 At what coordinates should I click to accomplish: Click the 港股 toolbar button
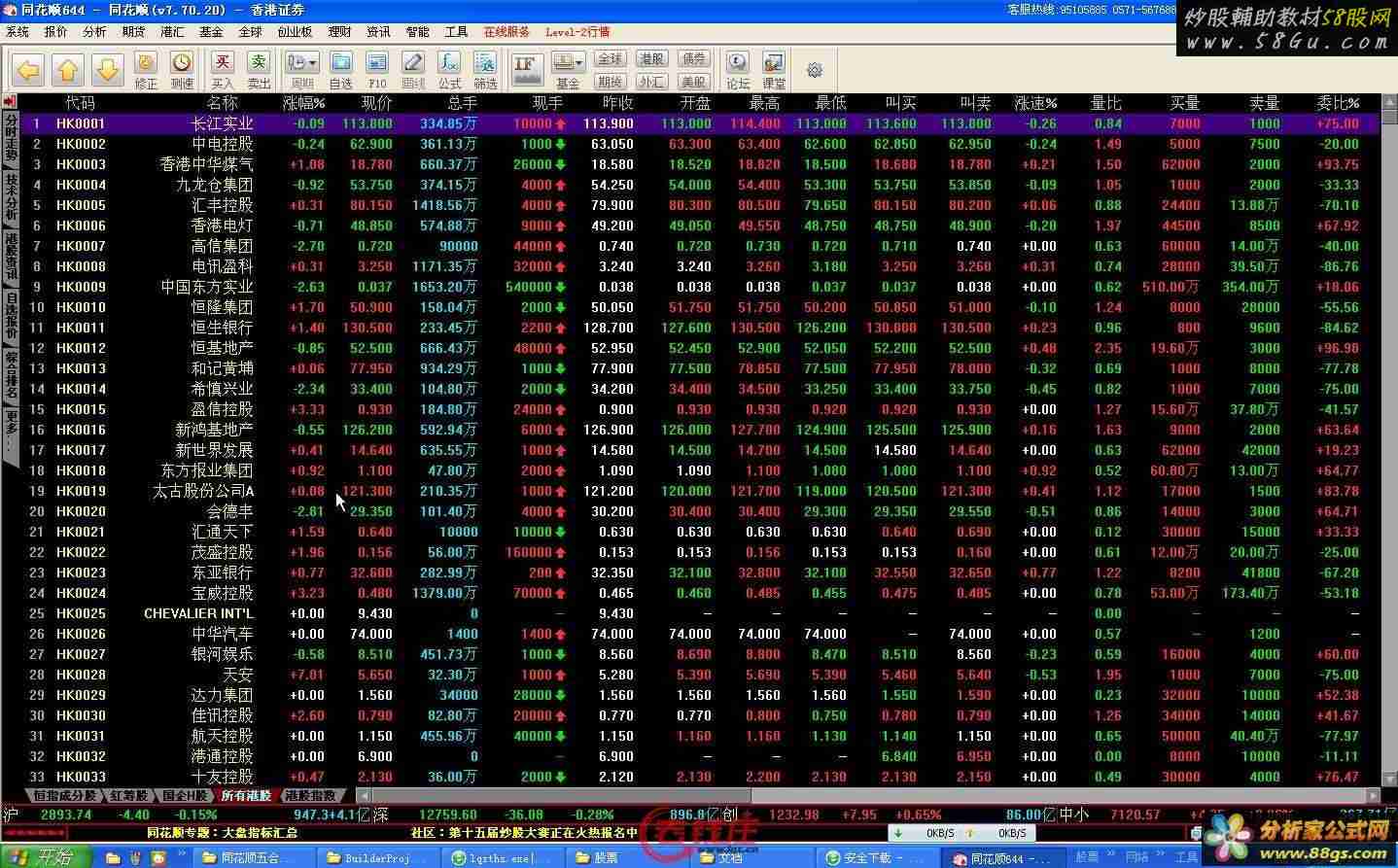coord(651,59)
